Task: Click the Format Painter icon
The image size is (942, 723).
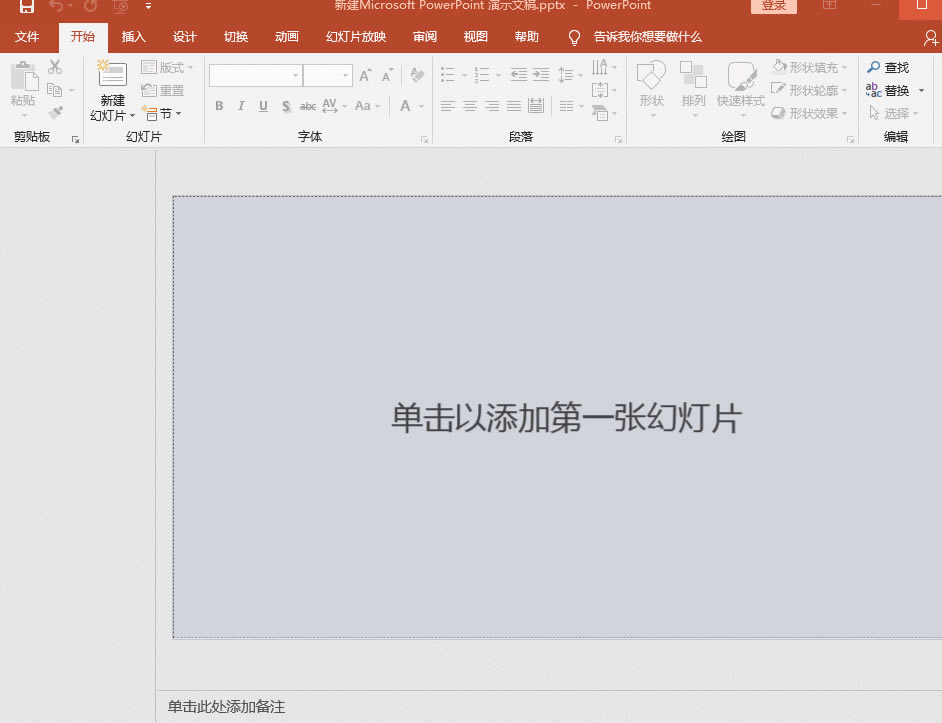Action: coord(55,113)
